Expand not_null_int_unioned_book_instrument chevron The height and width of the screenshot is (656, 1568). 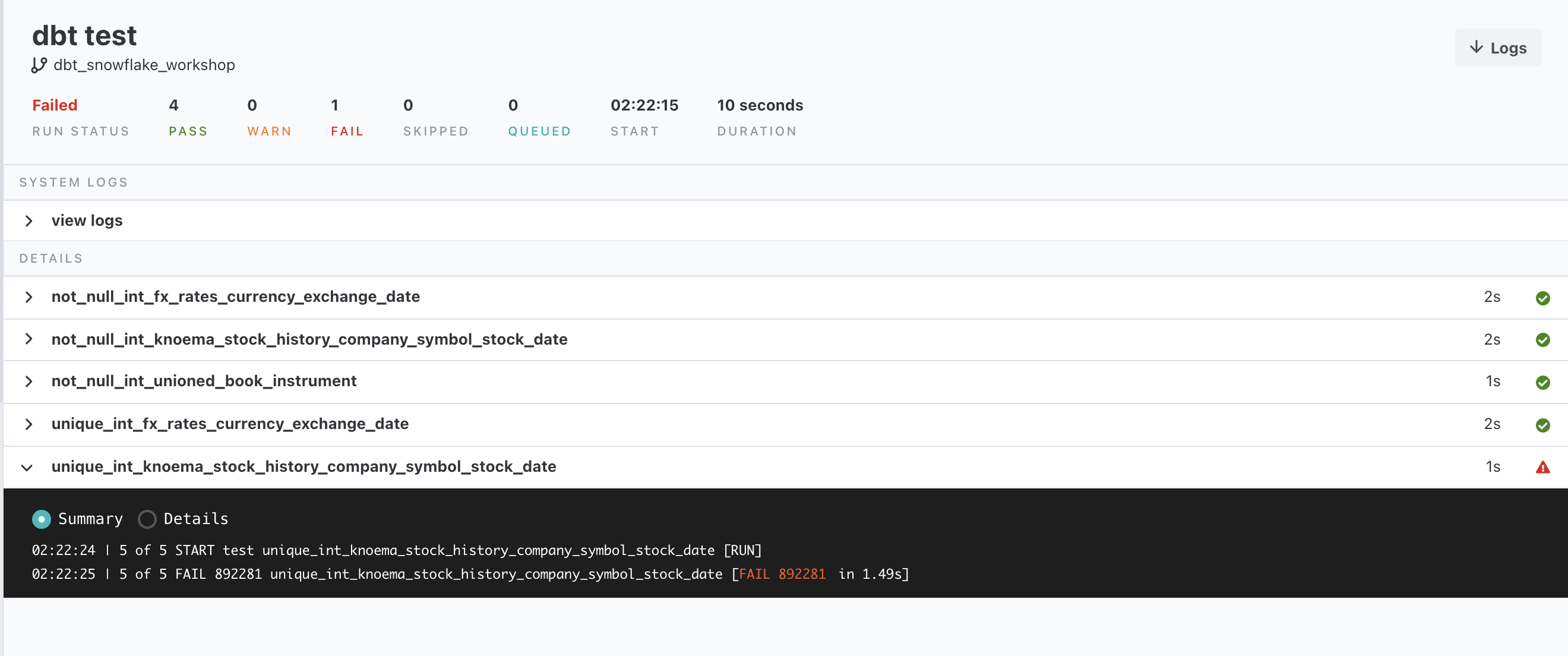pos(29,382)
